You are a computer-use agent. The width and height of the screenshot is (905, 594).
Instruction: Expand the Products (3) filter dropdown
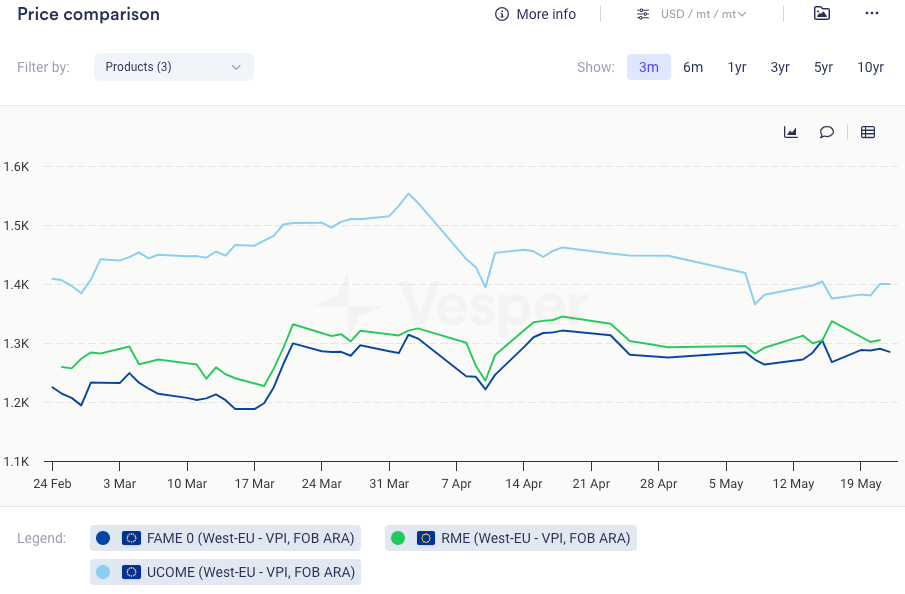coord(174,67)
